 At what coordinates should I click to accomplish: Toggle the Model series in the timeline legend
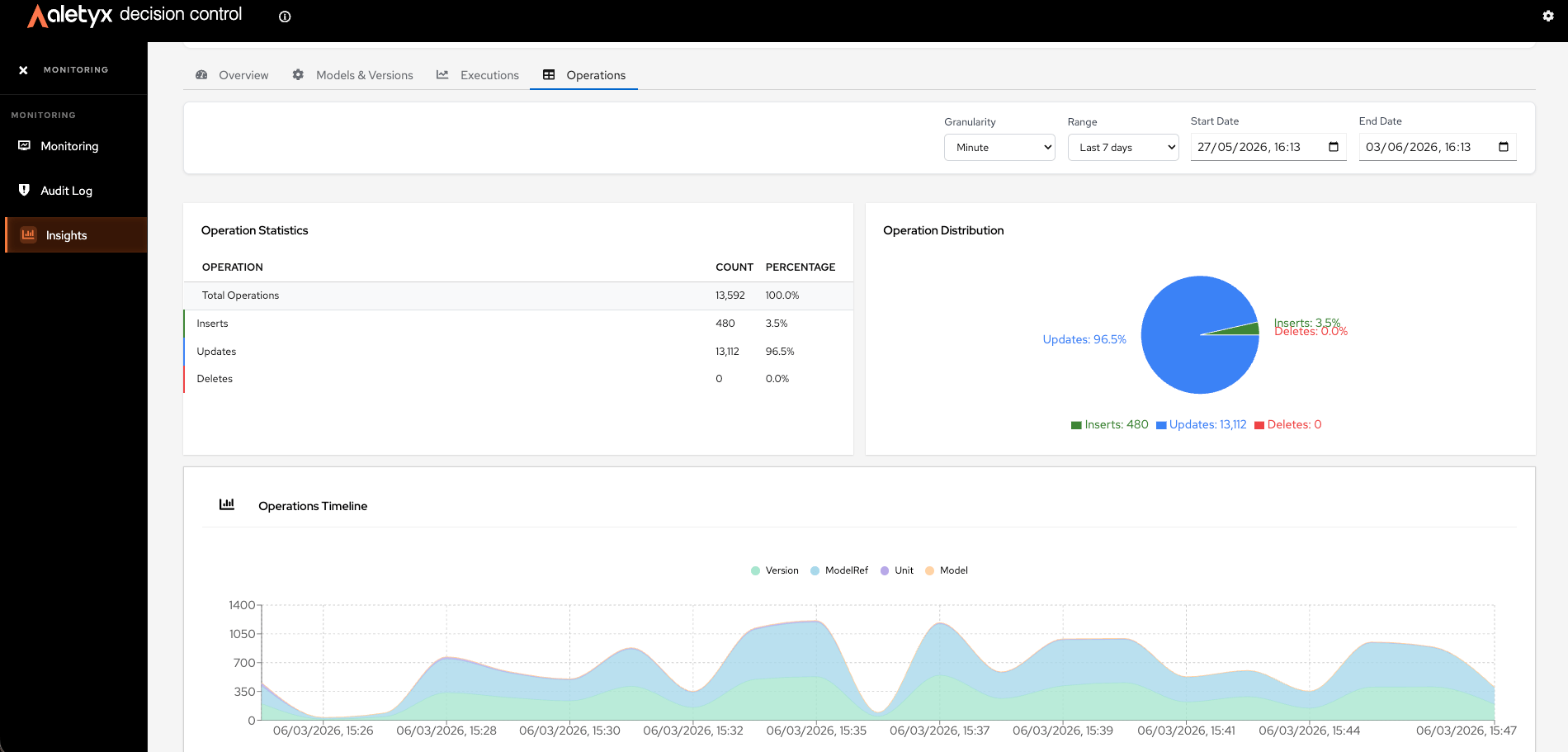coord(946,570)
